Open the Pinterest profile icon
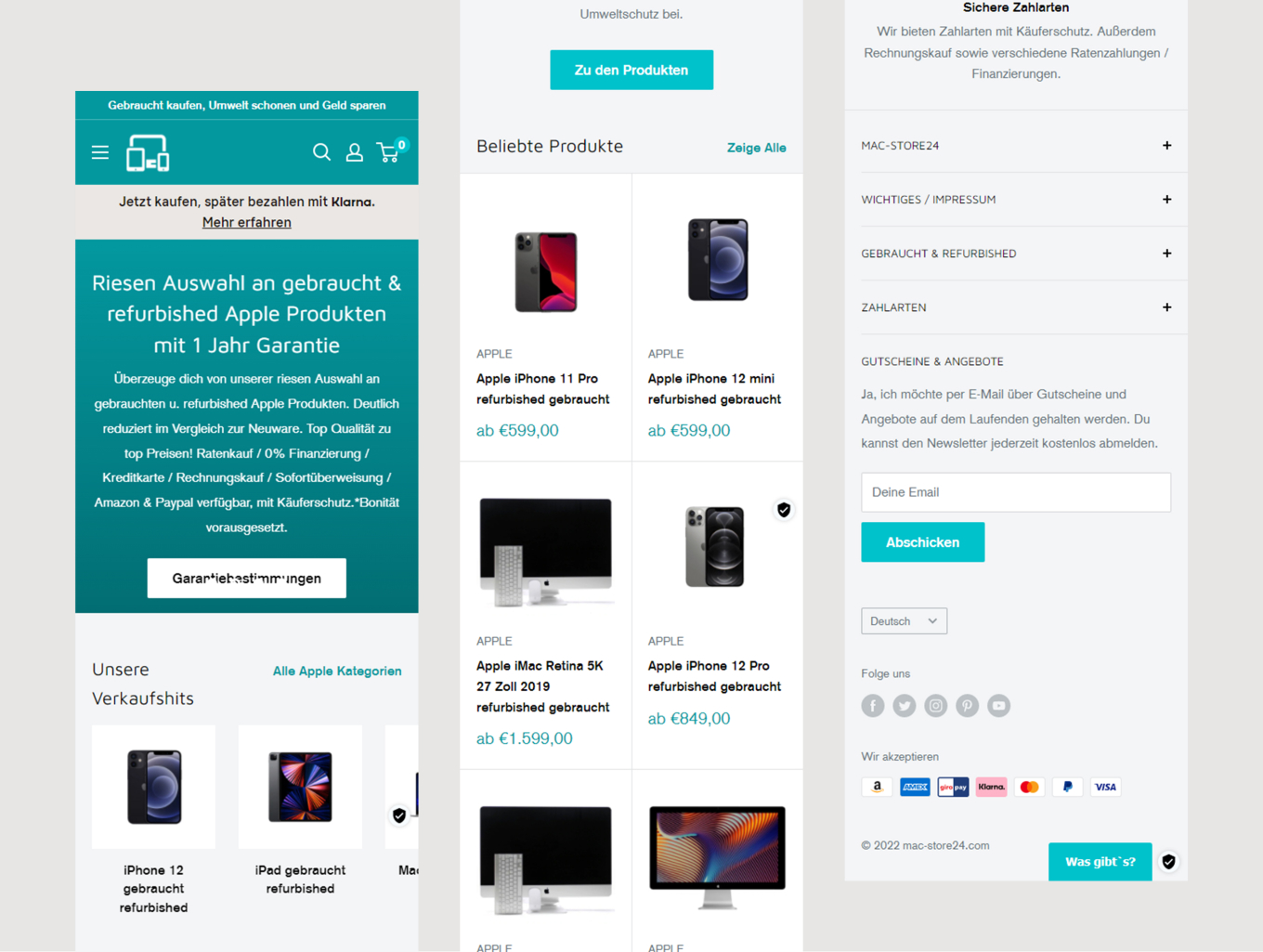1263x952 pixels. click(968, 706)
